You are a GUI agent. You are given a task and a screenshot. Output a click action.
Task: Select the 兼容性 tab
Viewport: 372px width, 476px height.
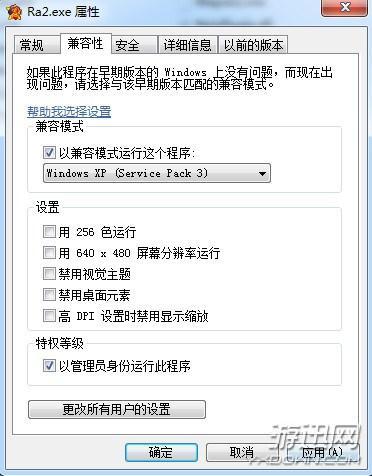point(86,43)
